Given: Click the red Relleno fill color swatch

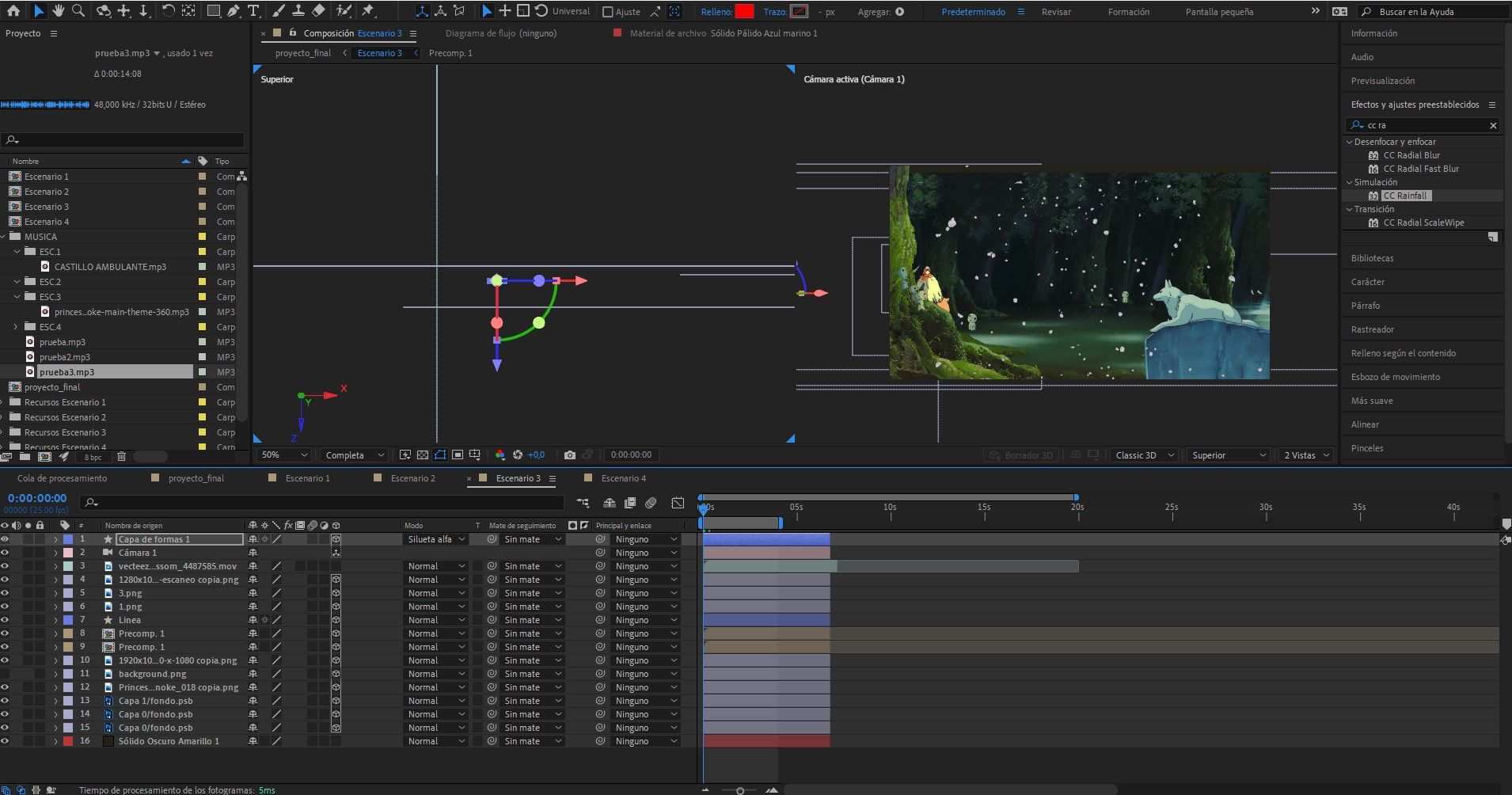Looking at the screenshot, I should point(744,11).
